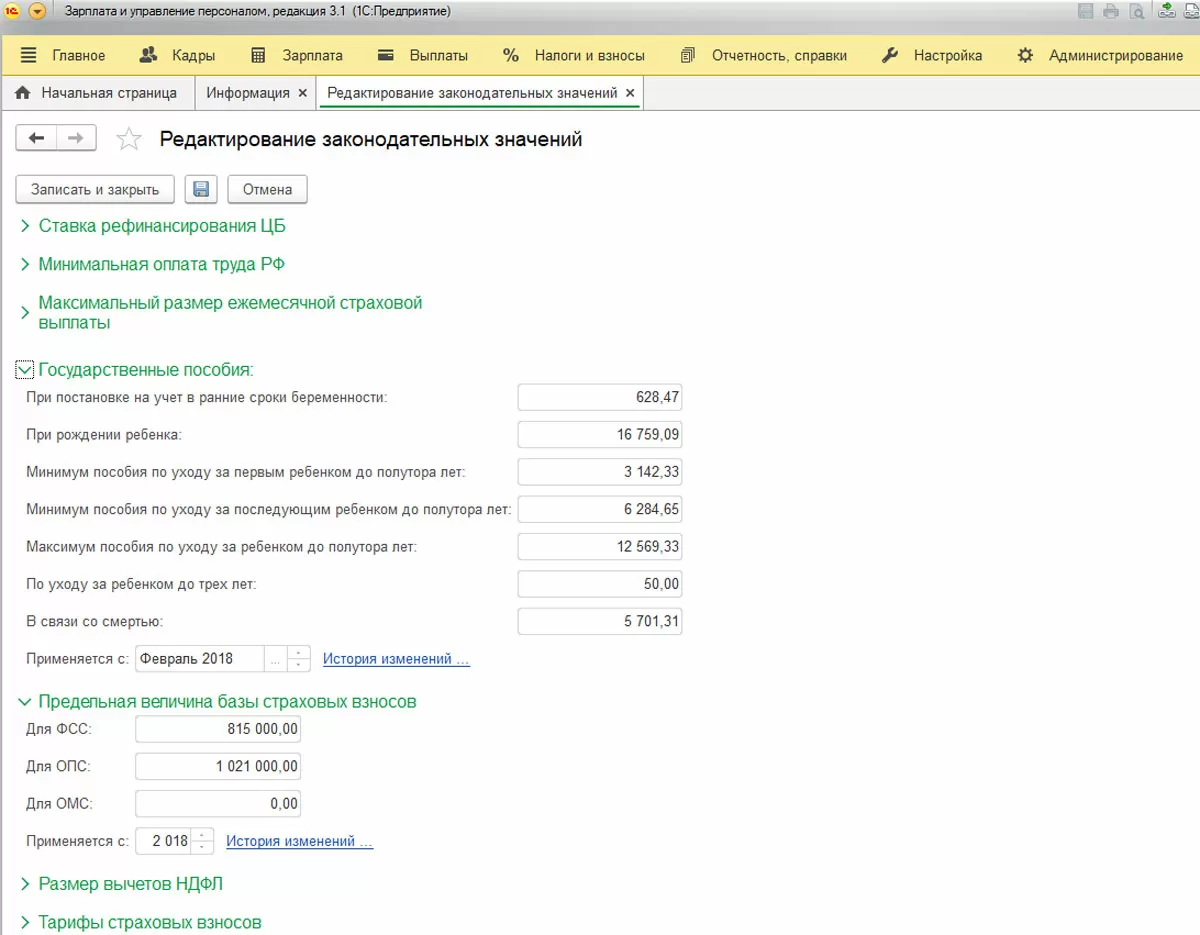Viewport: 1200px width, 935px height.
Task: Click the По уходу за ребенком до трех лет: label
Action: pos(141,584)
